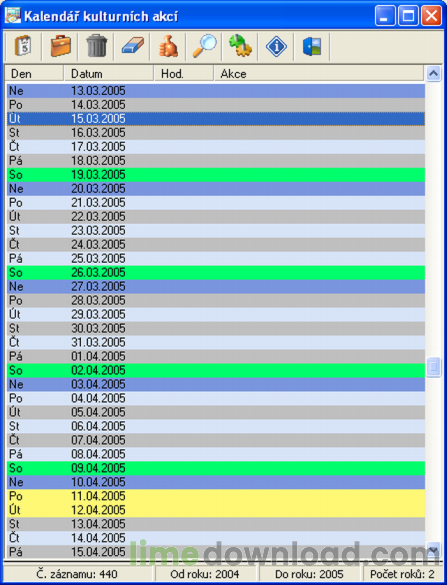Screen dimensions: 447x585
Task: Select the row dated 06.04.2005
Action: pos(216,426)
